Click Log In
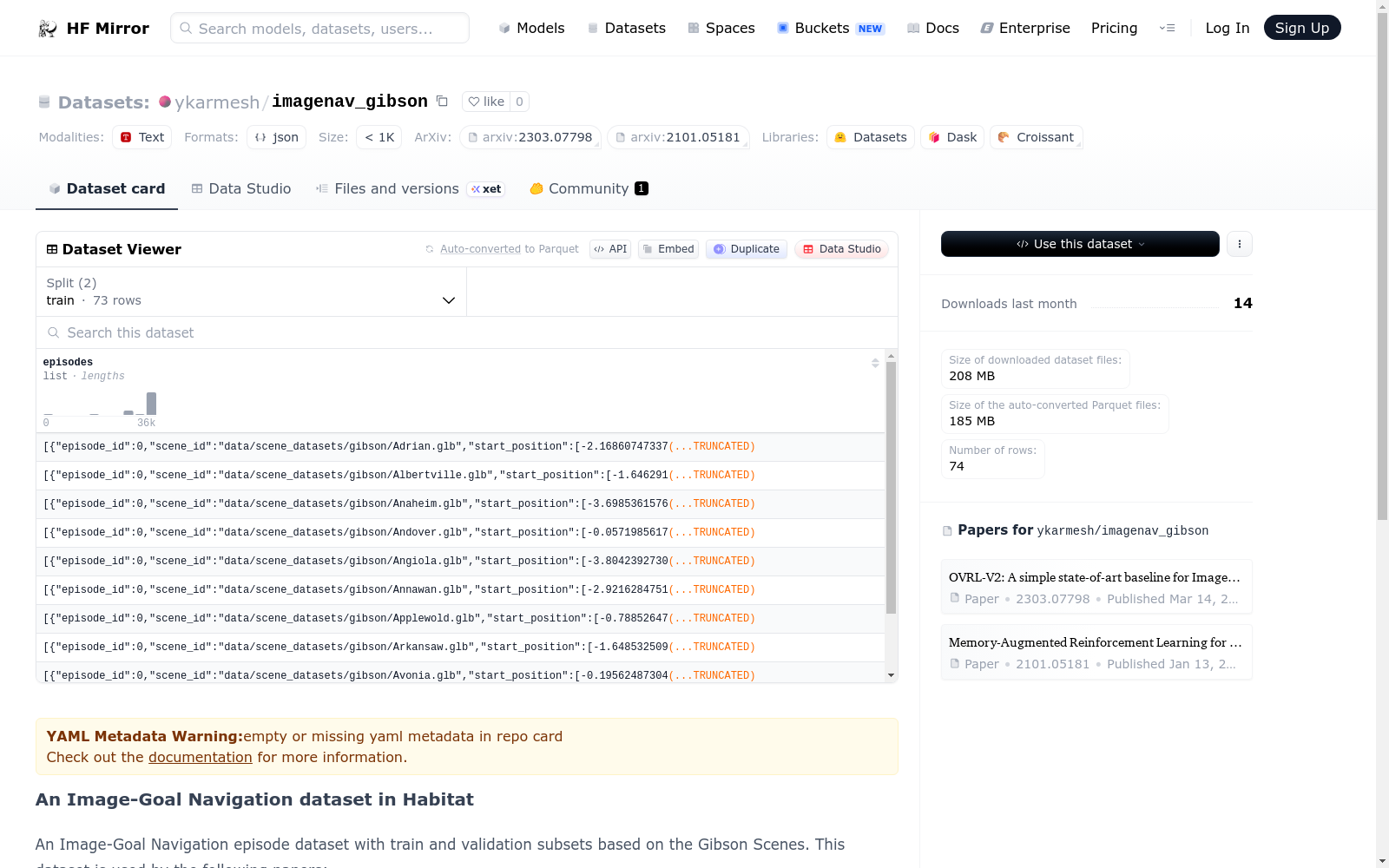 coord(1228,29)
